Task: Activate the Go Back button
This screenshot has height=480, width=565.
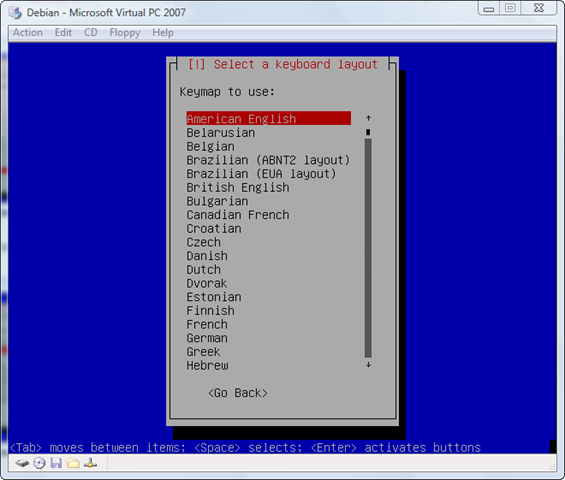Action: tap(238, 393)
